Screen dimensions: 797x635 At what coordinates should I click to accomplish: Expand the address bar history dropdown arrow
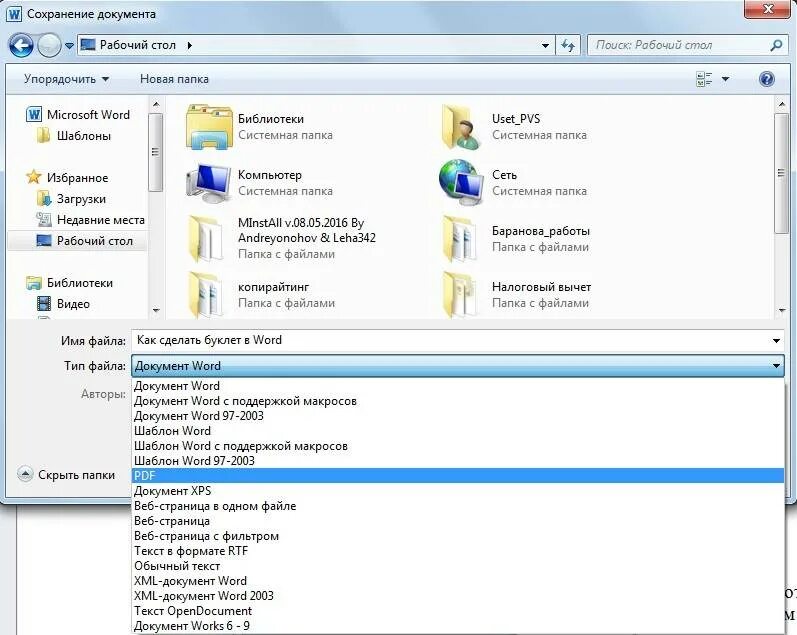(x=545, y=45)
